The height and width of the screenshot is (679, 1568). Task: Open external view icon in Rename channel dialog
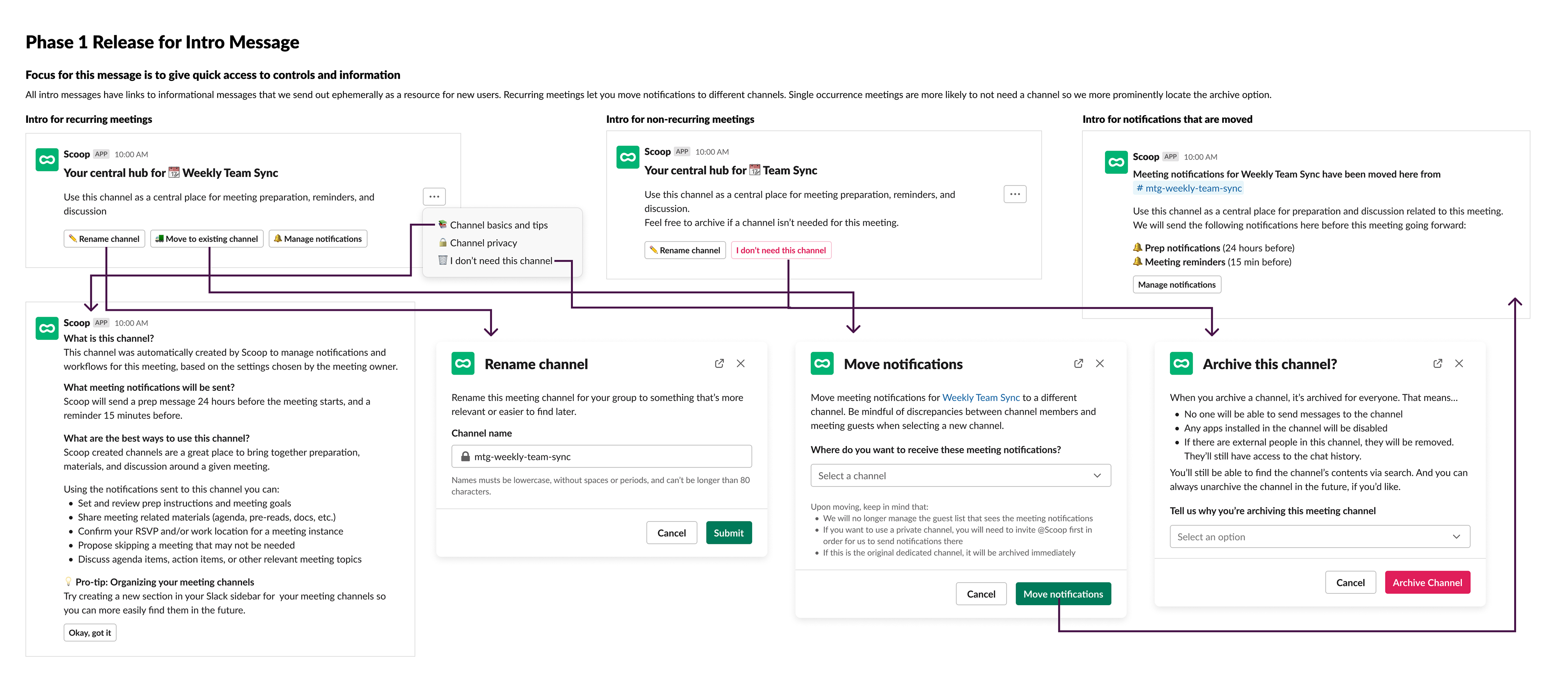(719, 363)
